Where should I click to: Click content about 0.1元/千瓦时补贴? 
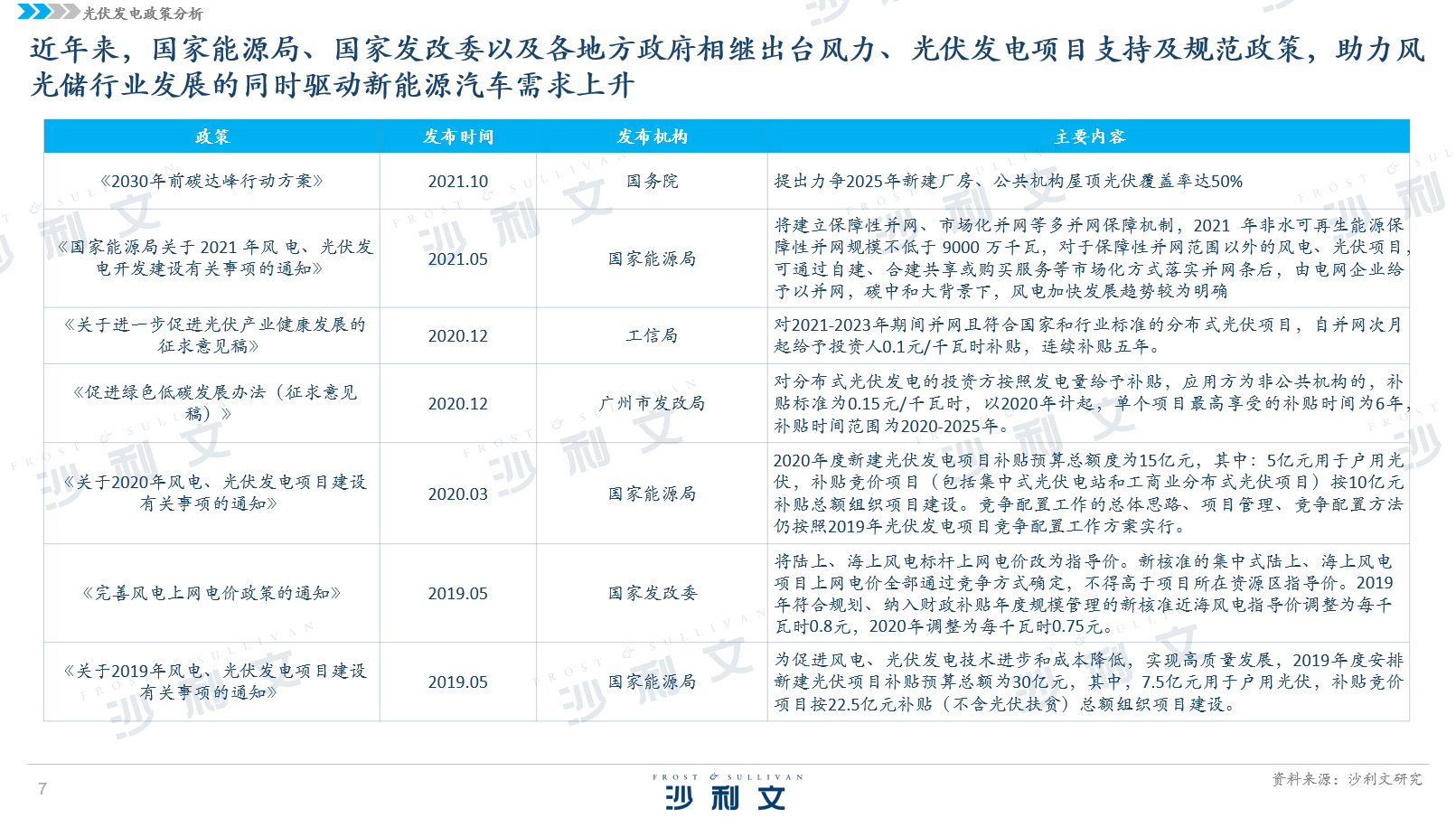pos(1088,335)
